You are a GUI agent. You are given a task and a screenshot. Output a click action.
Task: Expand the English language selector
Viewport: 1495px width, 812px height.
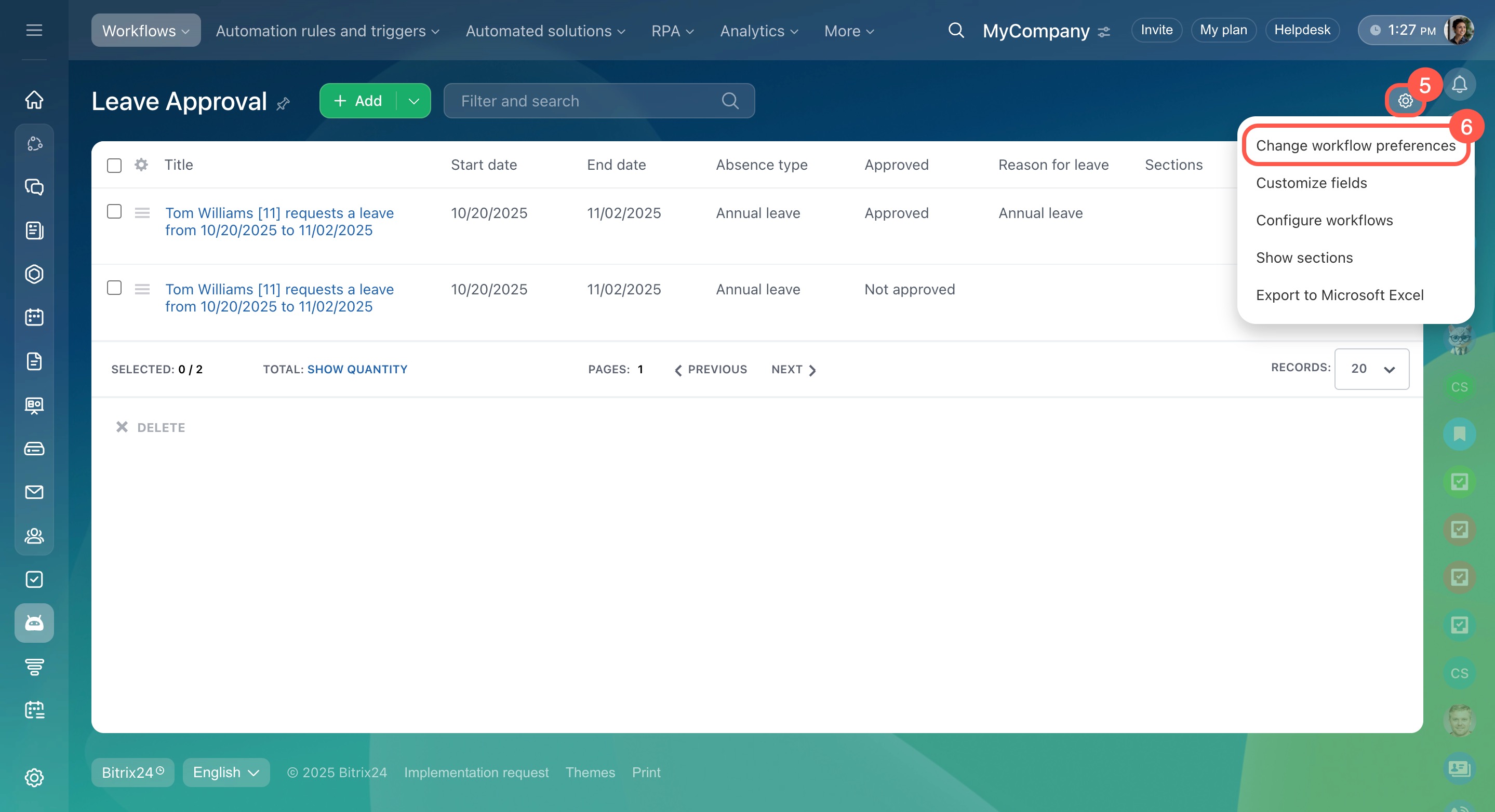(x=226, y=773)
